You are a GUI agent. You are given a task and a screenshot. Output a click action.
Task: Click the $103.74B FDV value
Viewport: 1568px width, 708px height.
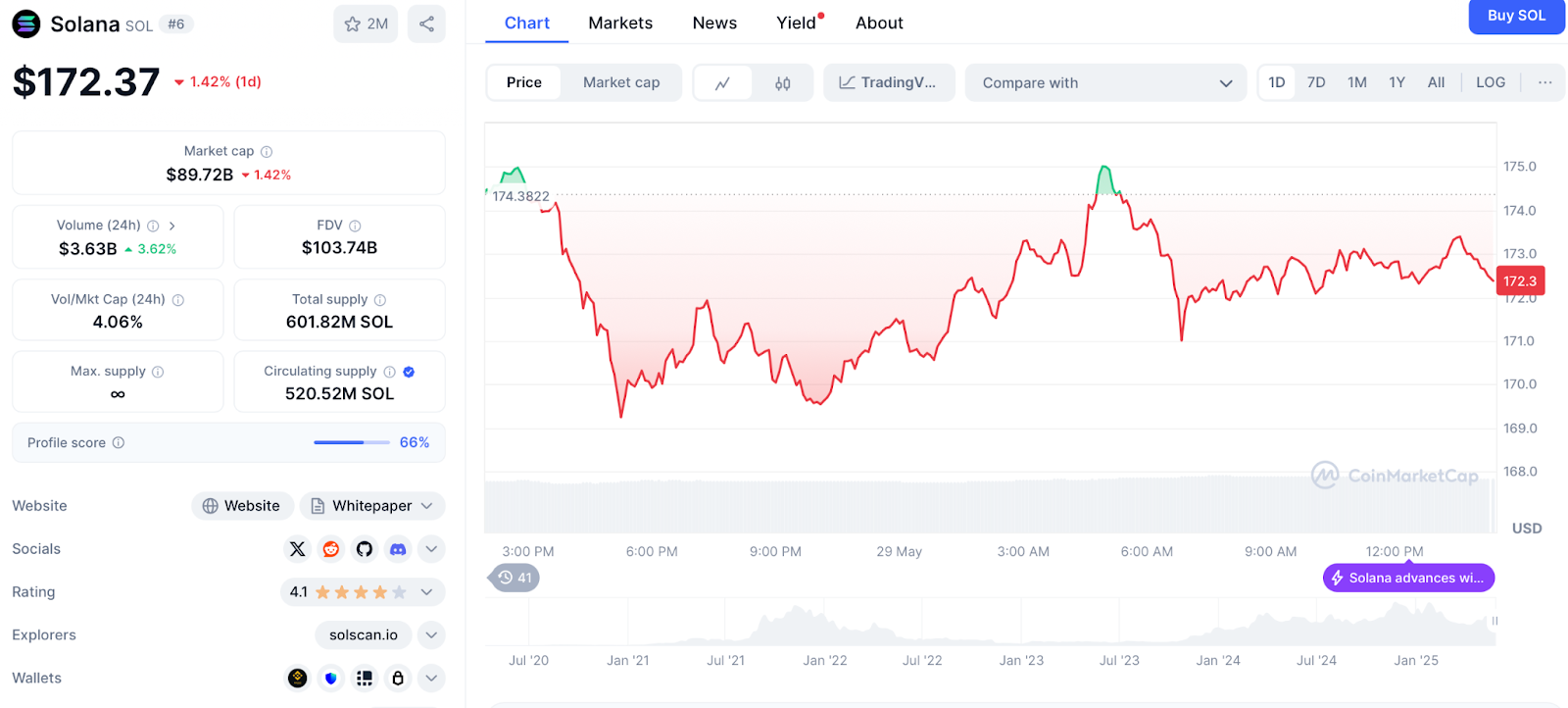click(339, 248)
